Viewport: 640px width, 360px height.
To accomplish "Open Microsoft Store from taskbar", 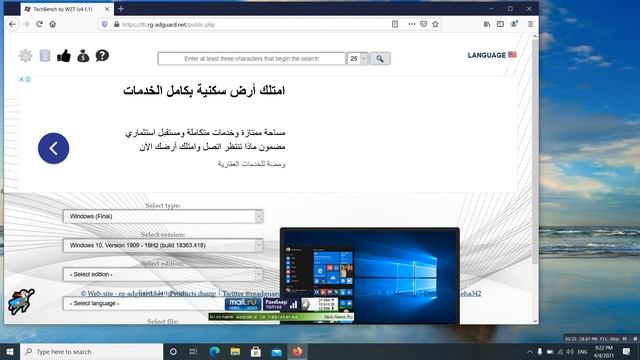I will [256, 351].
